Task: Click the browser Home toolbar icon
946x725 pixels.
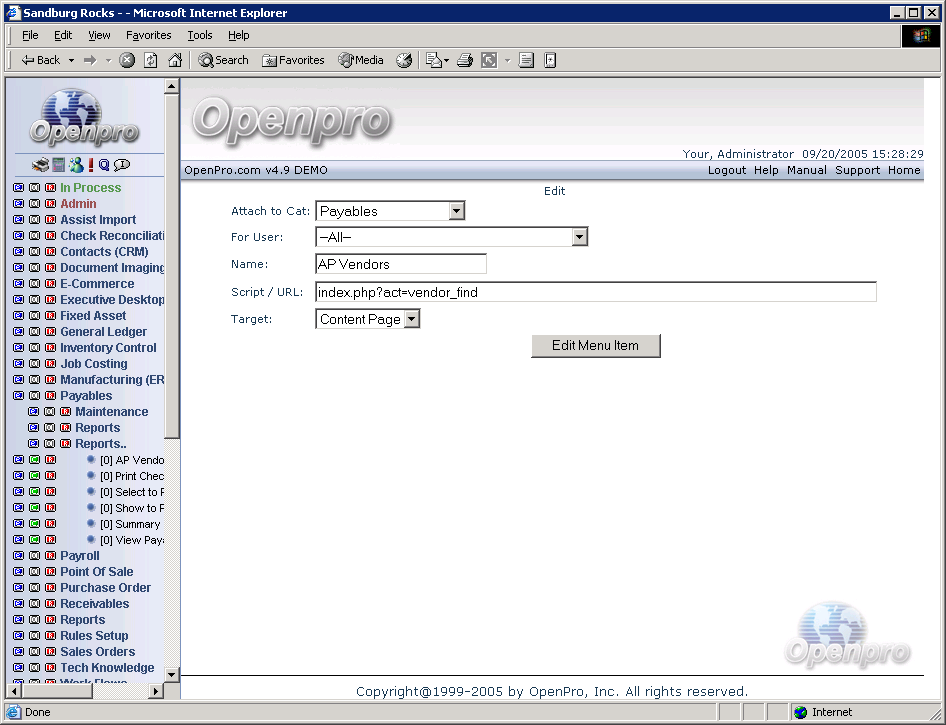Action: pyautogui.click(x=175, y=60)
